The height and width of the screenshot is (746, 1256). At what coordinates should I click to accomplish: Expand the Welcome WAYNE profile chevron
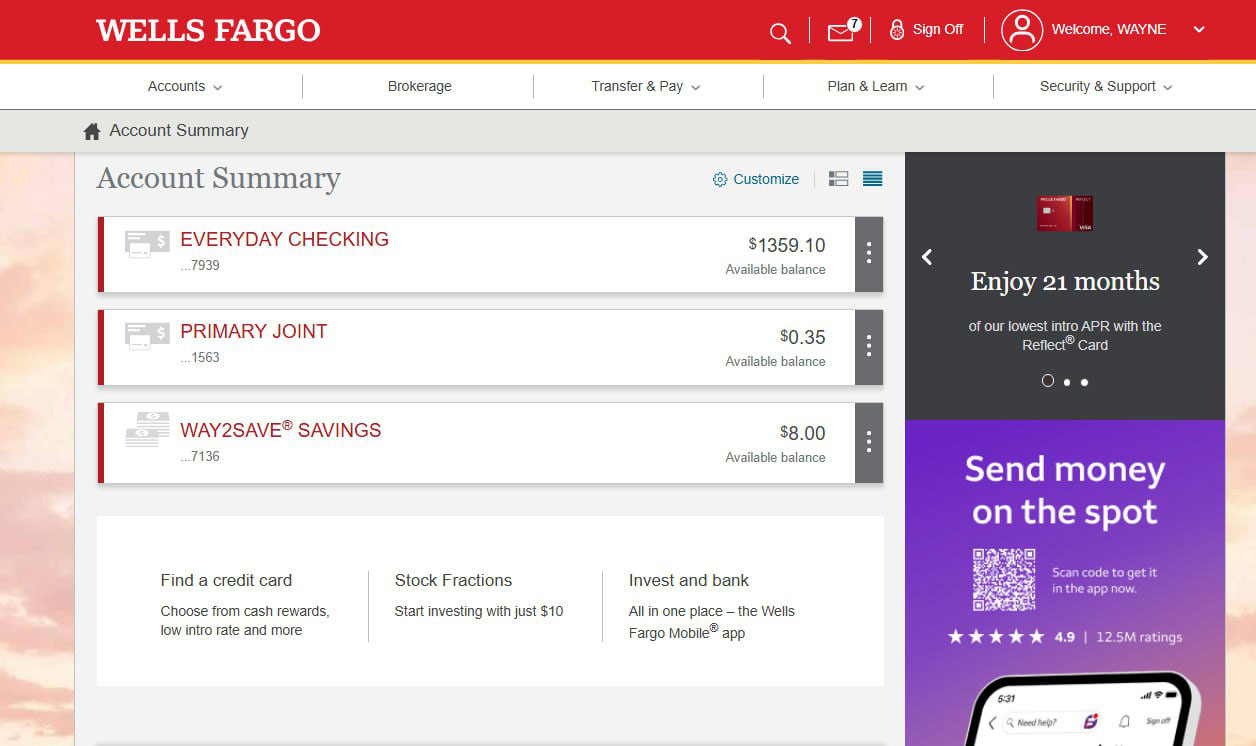pyautogui.click(x=1199, y=30)
